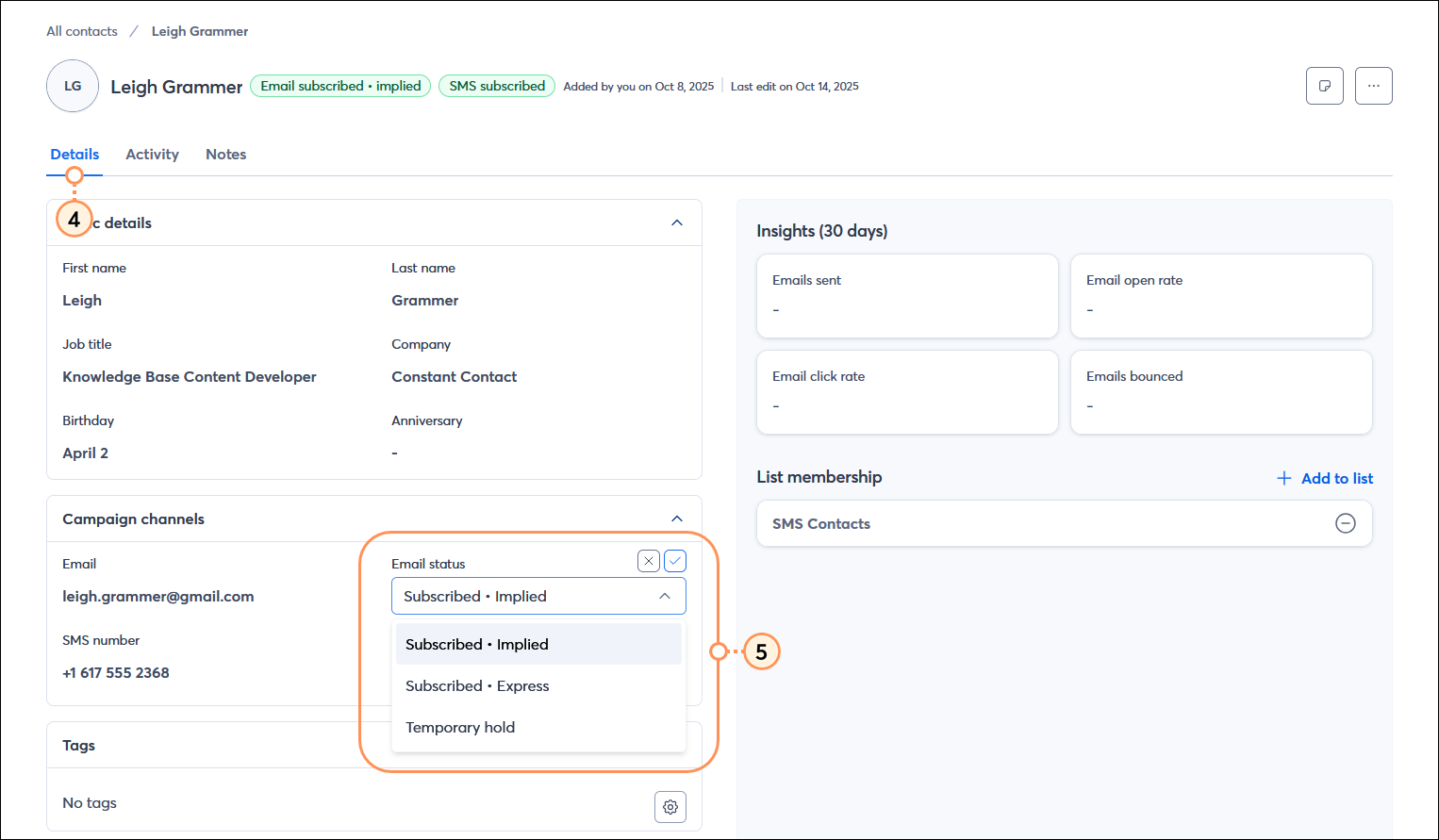Screen dimensions: 1439x840
Task: Collapse the basic details section
Action: coord(677,222)
